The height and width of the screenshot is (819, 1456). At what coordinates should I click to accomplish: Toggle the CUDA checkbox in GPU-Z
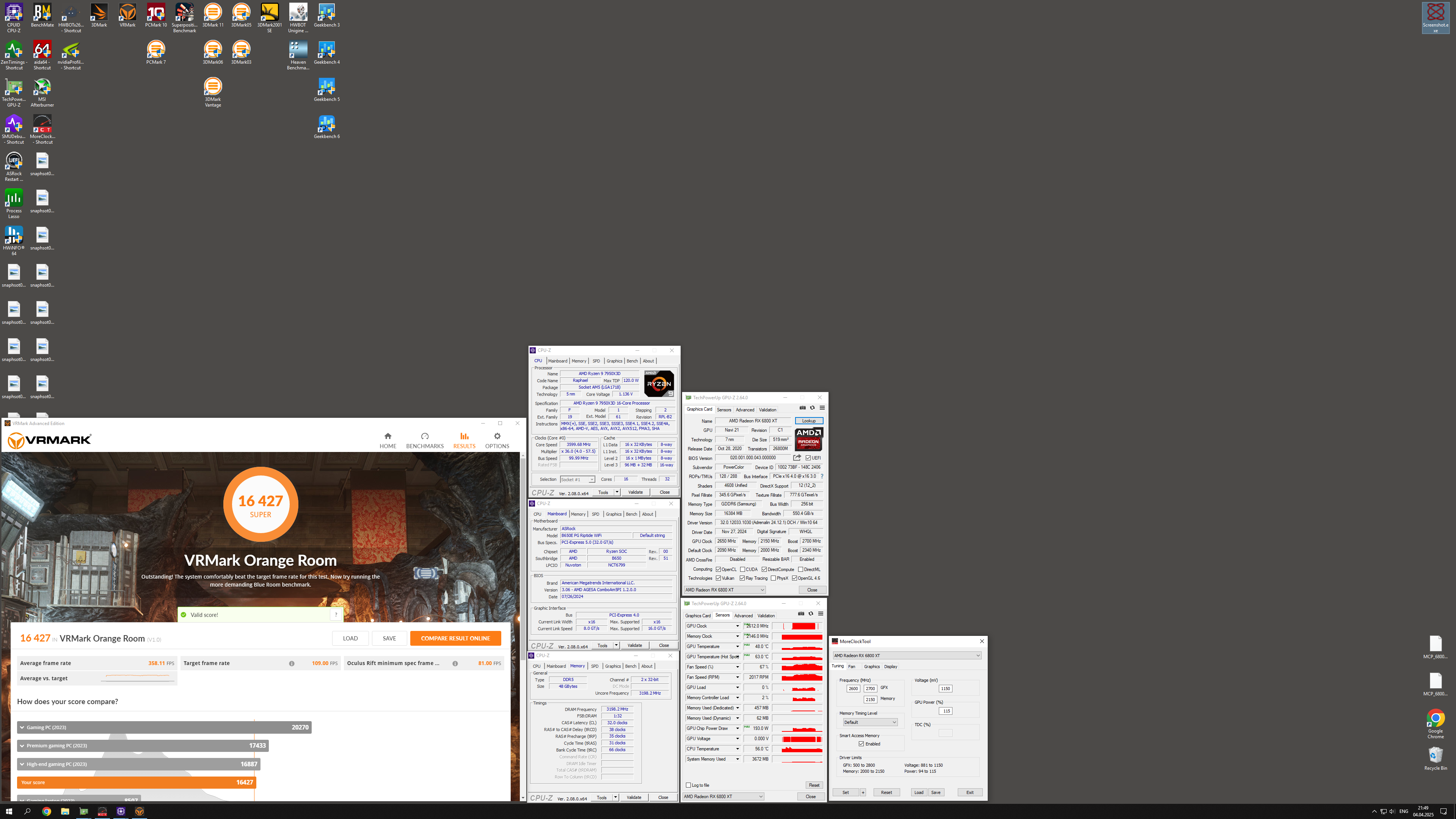point(742,570)
